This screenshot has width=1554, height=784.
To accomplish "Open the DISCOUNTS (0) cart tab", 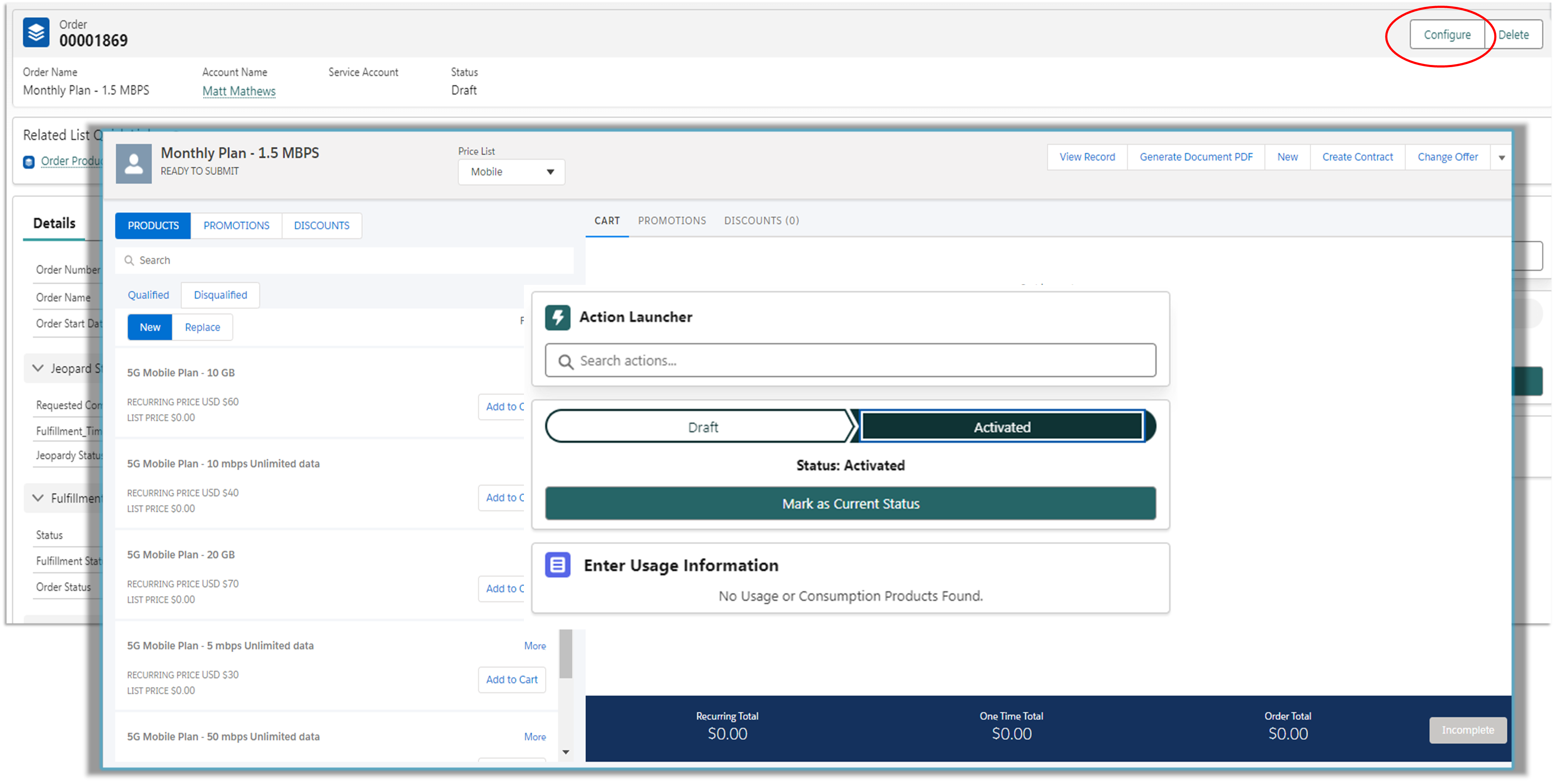I will pos(761,221).
